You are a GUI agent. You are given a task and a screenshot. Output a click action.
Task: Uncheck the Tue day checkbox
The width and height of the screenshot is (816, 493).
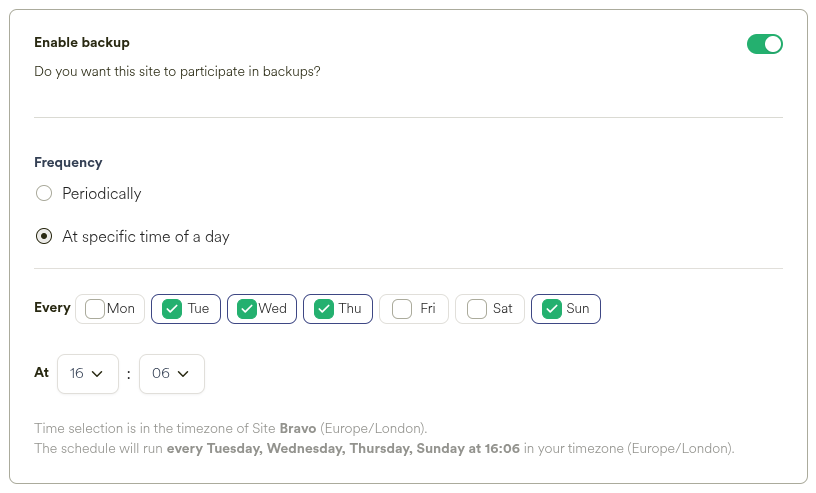[172, 309]
